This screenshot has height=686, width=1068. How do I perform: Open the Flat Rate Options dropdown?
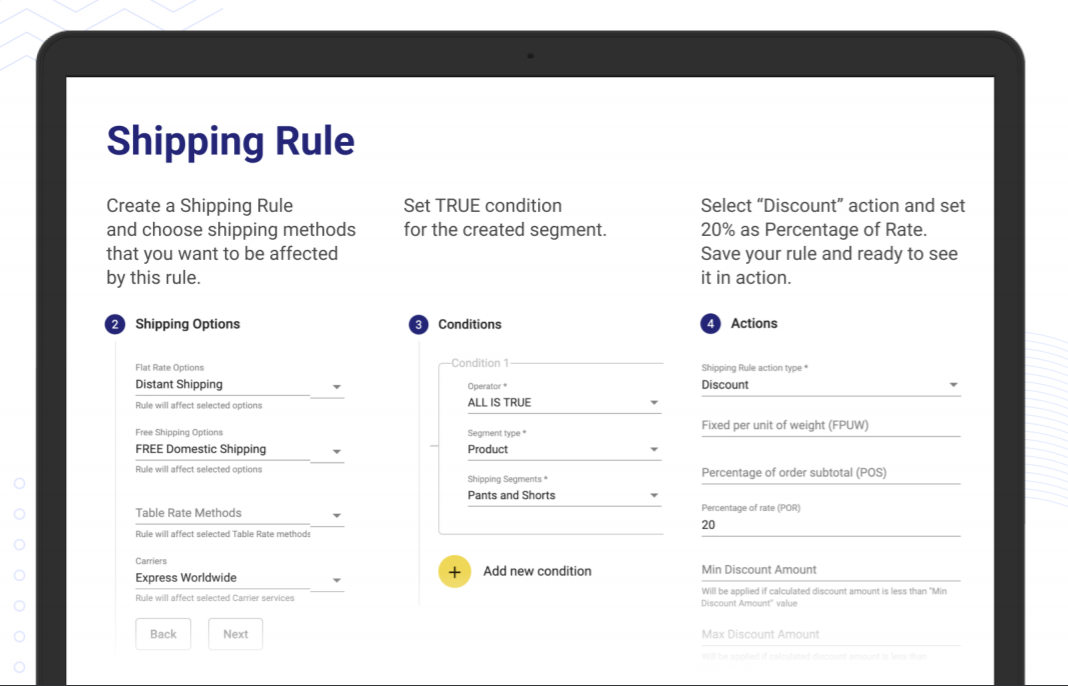(338, 385)
